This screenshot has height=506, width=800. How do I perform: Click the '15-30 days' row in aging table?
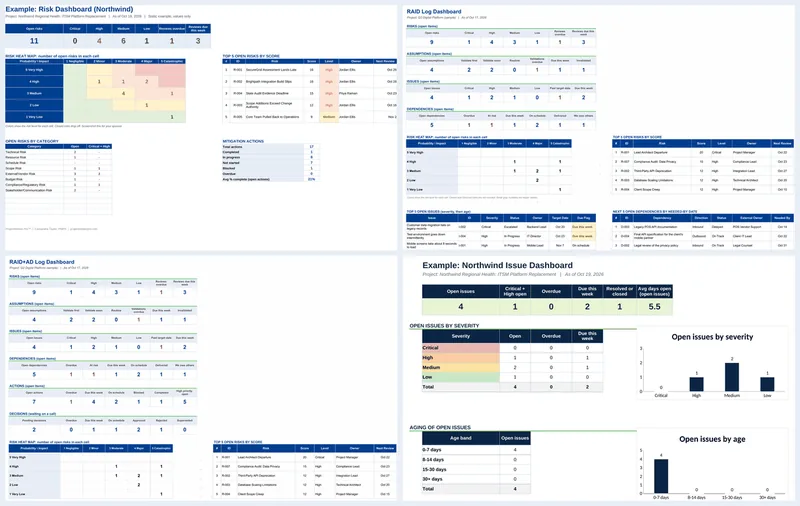[x=476, y=469]
